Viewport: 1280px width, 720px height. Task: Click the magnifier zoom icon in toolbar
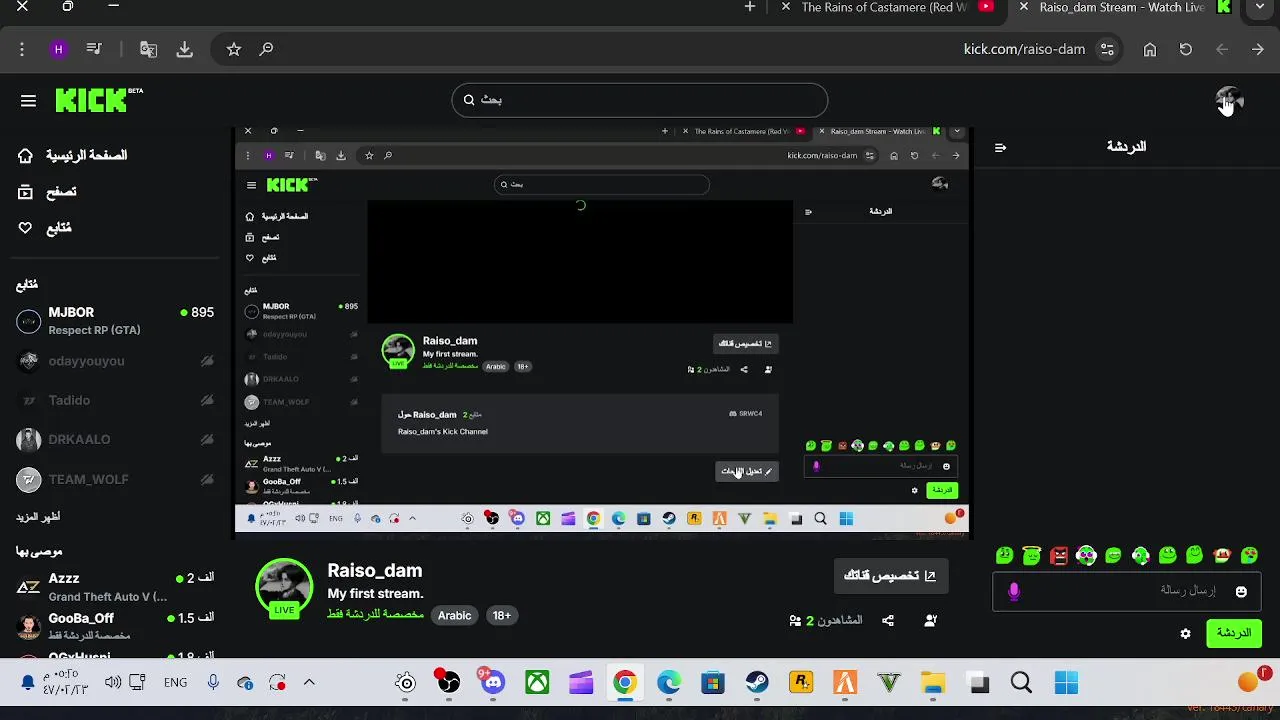[266, 49]
